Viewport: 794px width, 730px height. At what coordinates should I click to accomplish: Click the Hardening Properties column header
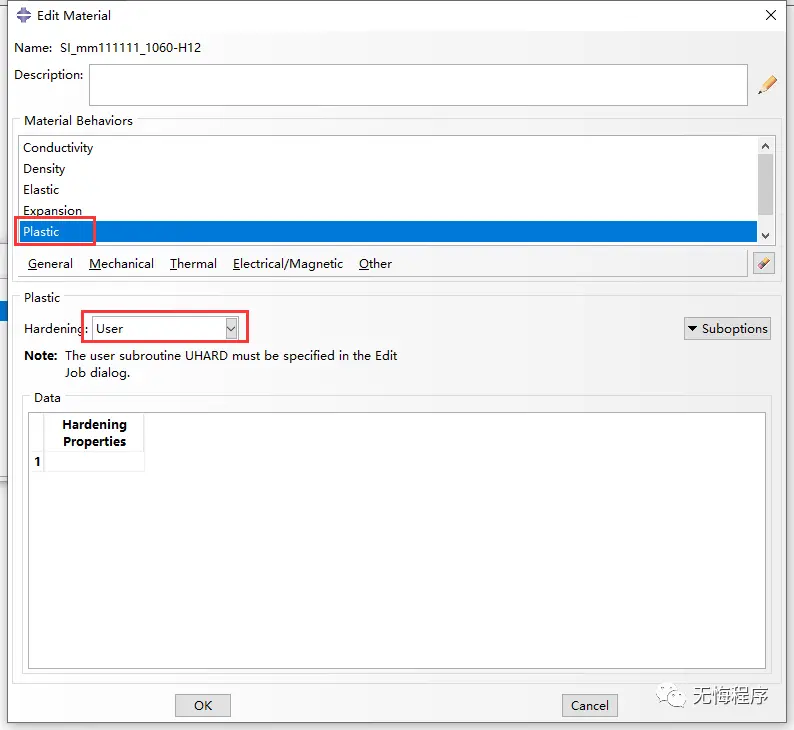click(x=94, y=433)
